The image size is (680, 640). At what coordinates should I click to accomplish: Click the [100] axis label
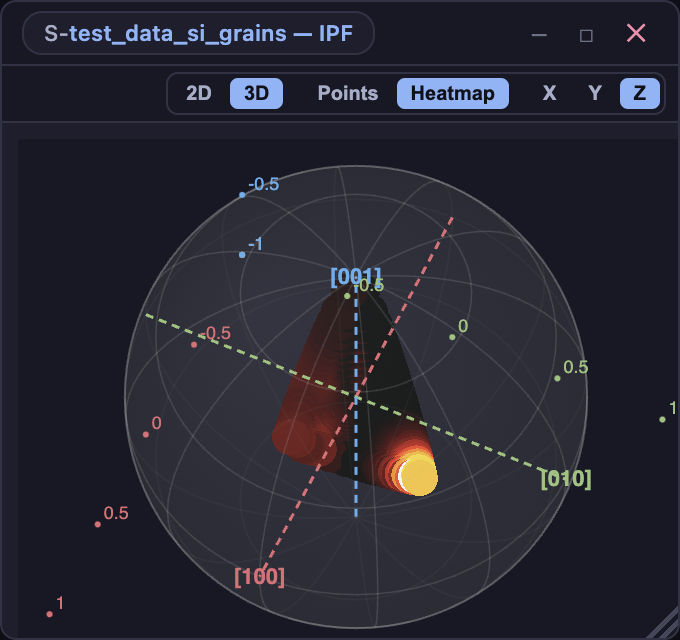(259, 577)
